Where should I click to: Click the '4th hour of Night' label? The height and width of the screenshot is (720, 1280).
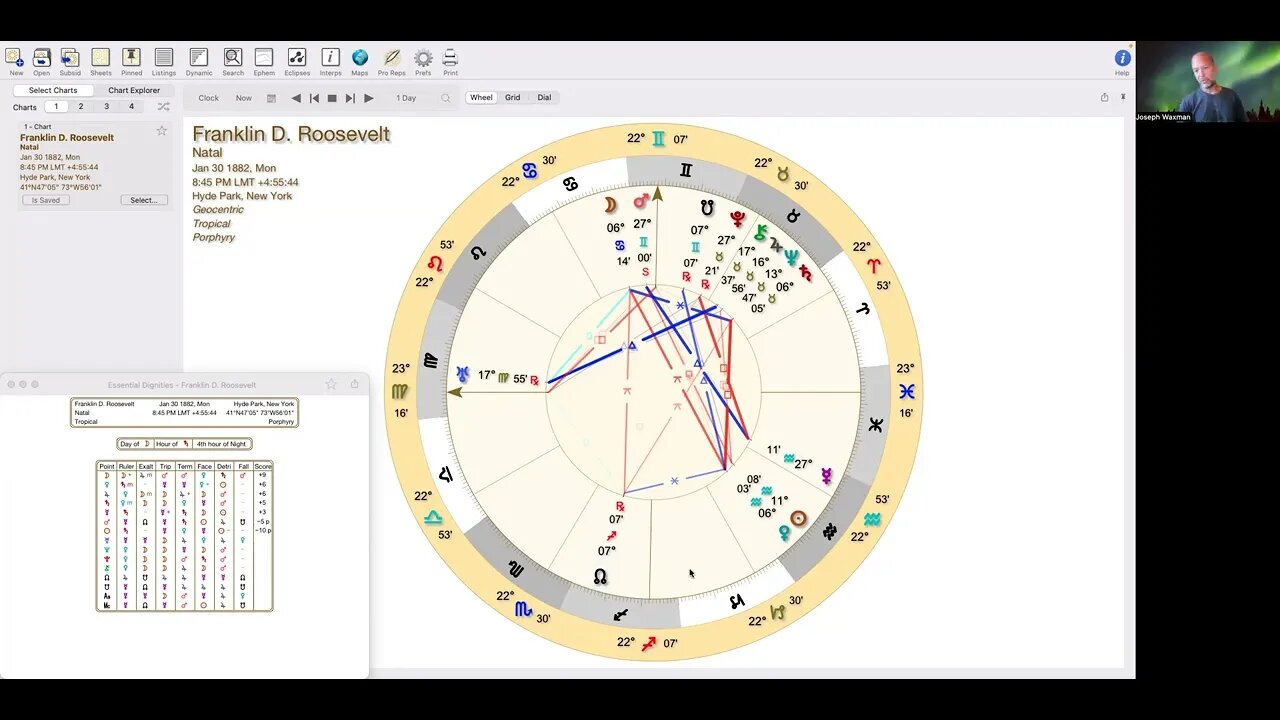pyautogui.click(x=222, y=444)
